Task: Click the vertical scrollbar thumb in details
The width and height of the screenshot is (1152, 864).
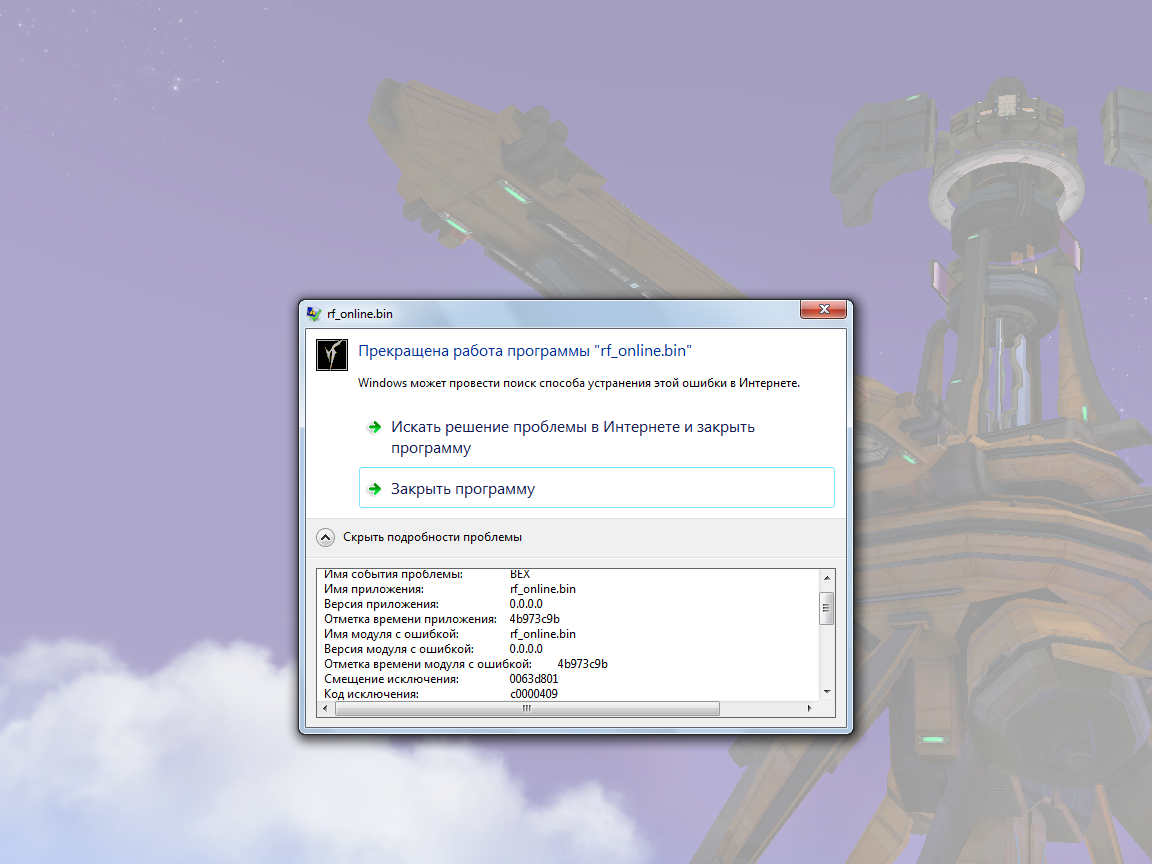Action: (x=827, y=608)
